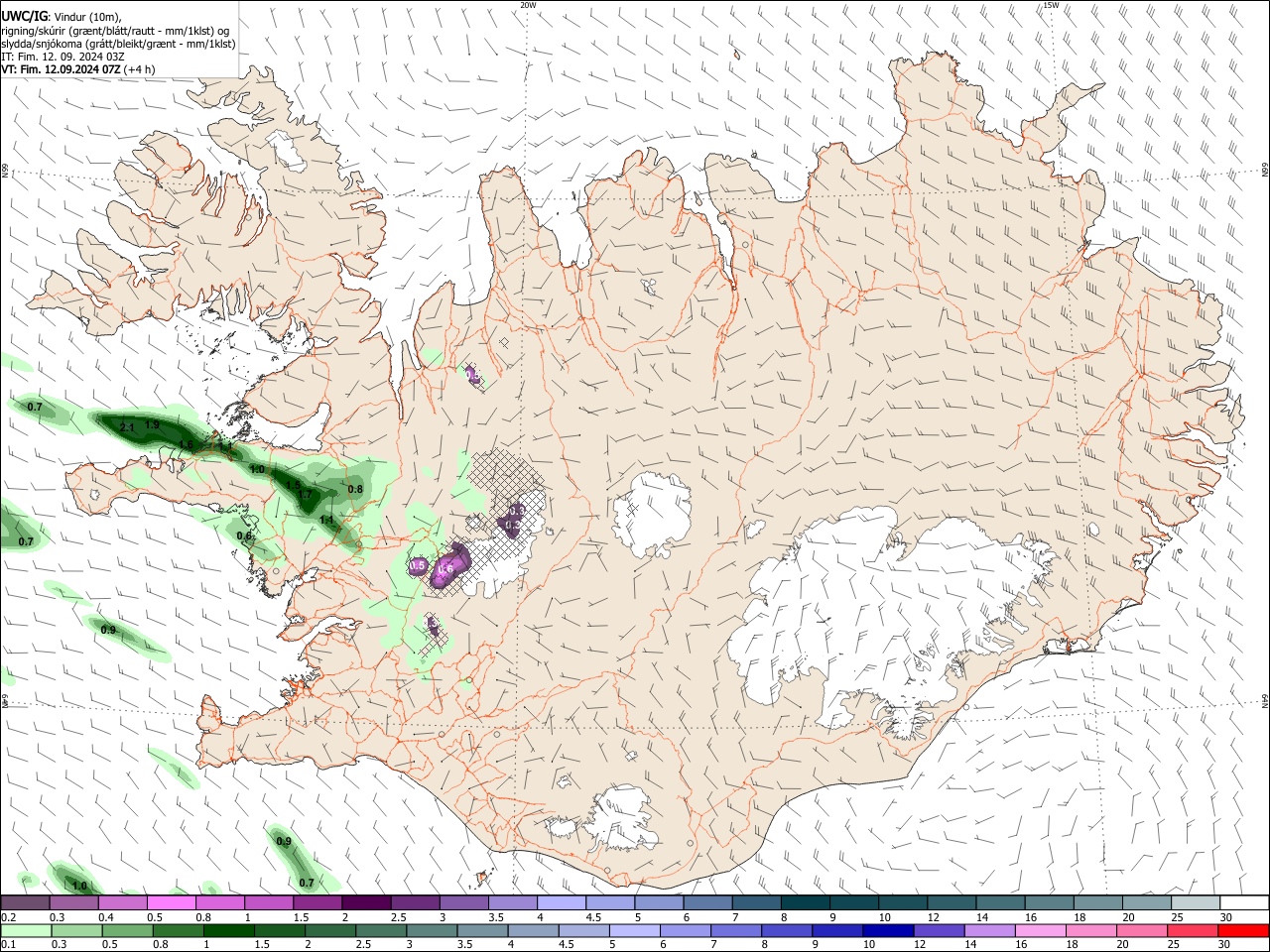Select the darkest green rain swatch starting at 1
This screenshot has width=1270, height=952.
(228, 930)
